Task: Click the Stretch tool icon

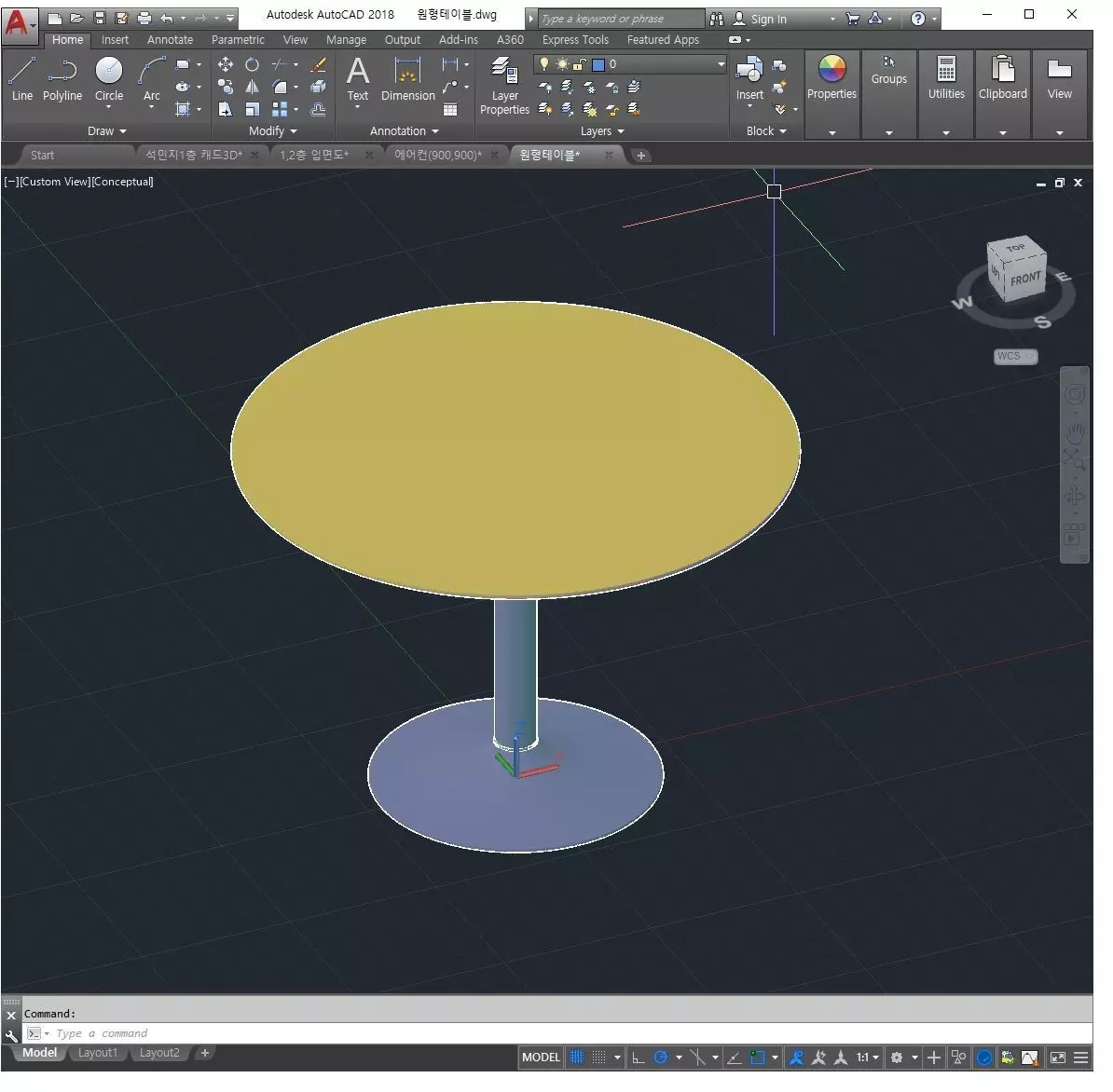Action: (225, 109)
